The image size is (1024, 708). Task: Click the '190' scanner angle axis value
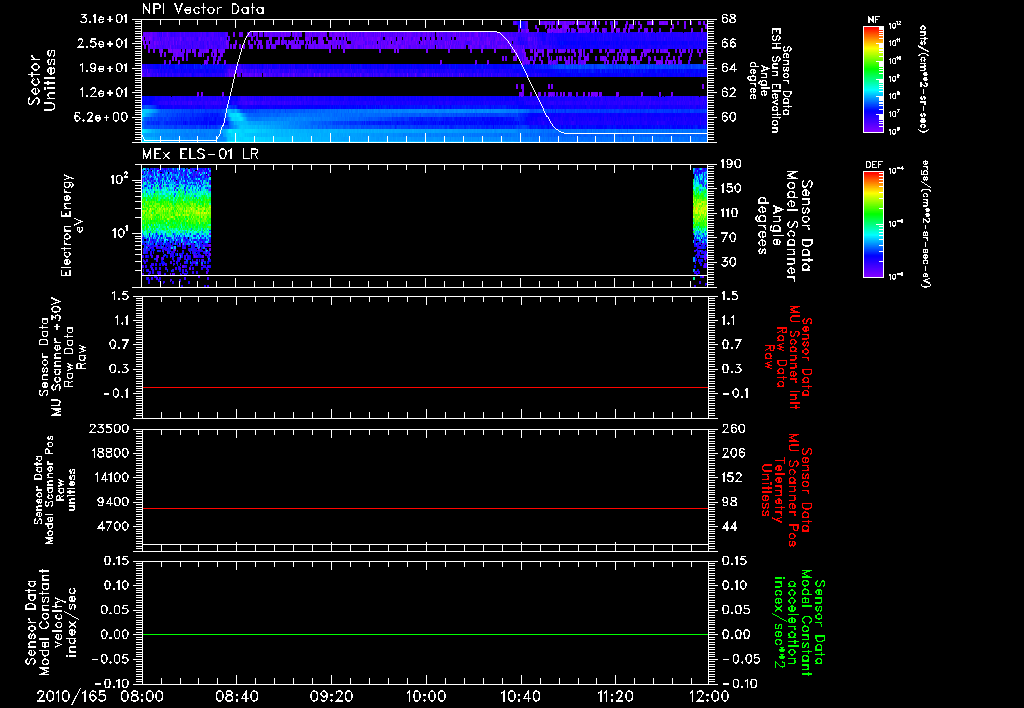point(731,163)
